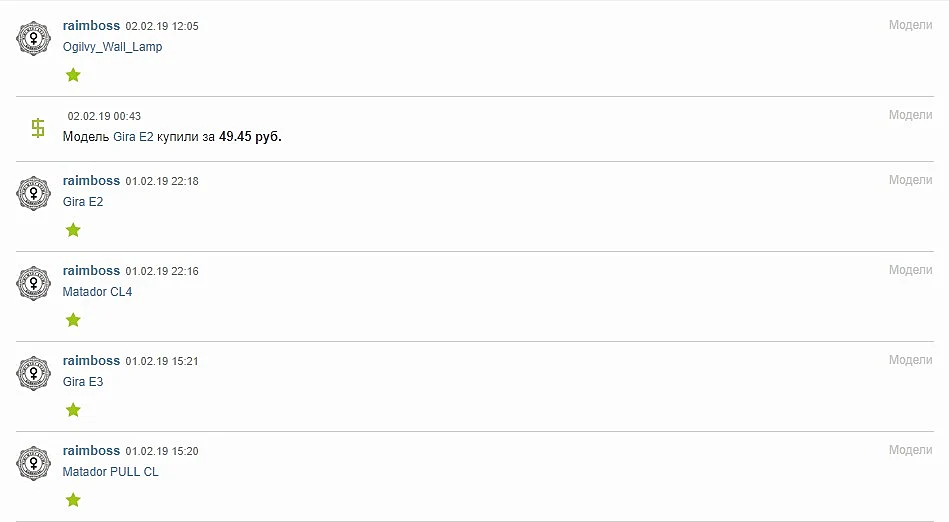
Task: Click the green star under Gira E2
Action: [73, 230]
